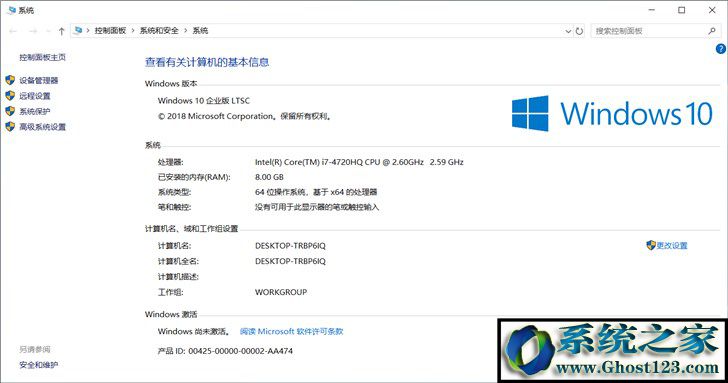Viewport: 728px width, 383px height.
Task: Select 没有可用于此显示器的笔或触控输入 text
Action: 317,207
